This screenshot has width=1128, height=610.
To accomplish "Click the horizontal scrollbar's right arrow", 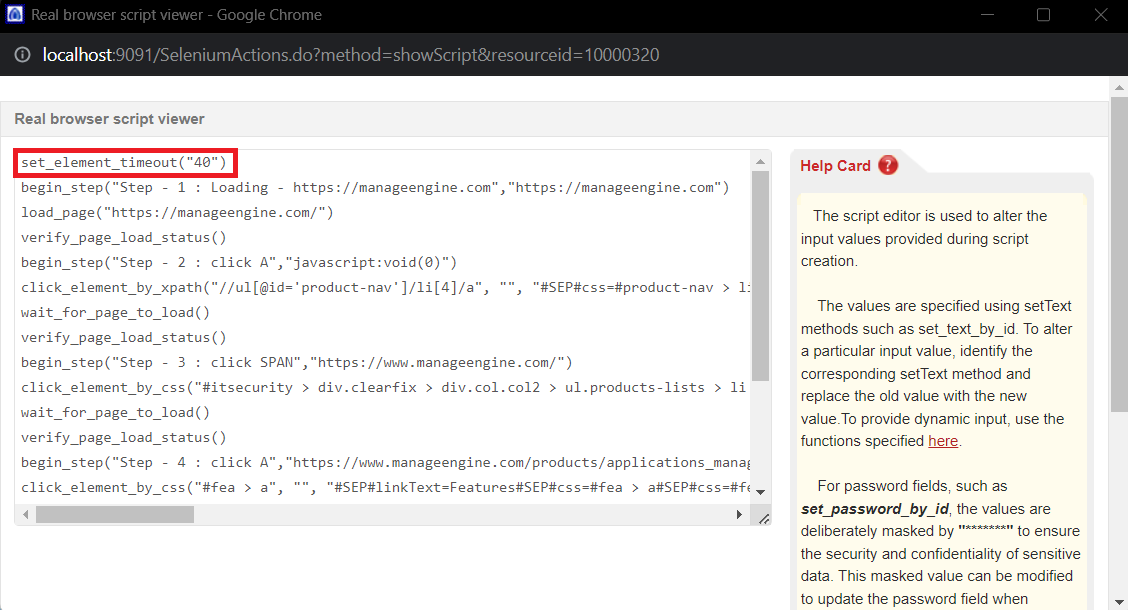I will pos(740,515).
